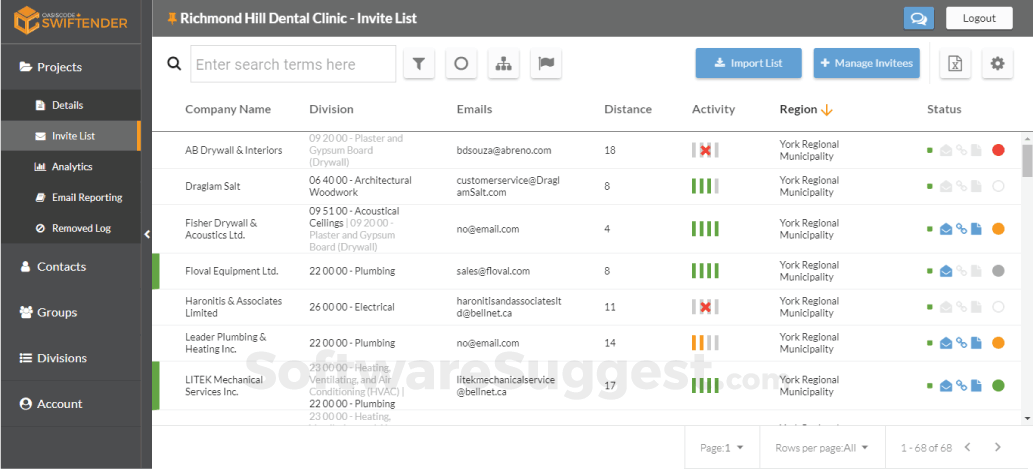Click document icon in LITEK Mechanical row
The width and height of the screenshot is (1033, 469).
tap(976, 385)
